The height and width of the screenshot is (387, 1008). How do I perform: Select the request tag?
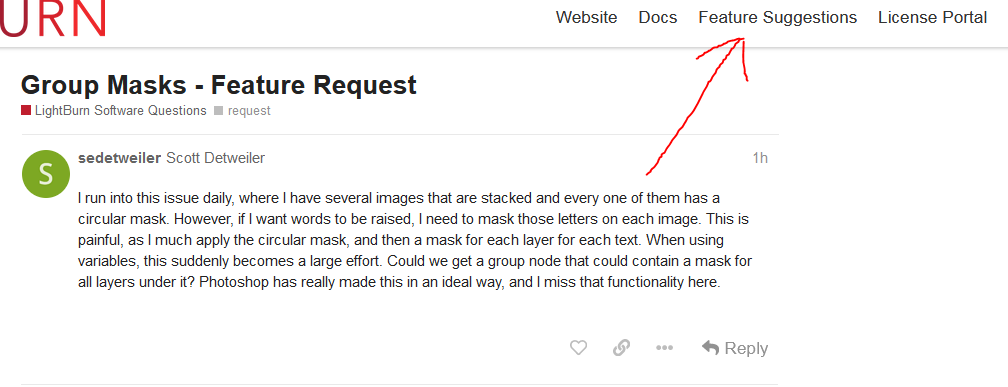point(249,111)
